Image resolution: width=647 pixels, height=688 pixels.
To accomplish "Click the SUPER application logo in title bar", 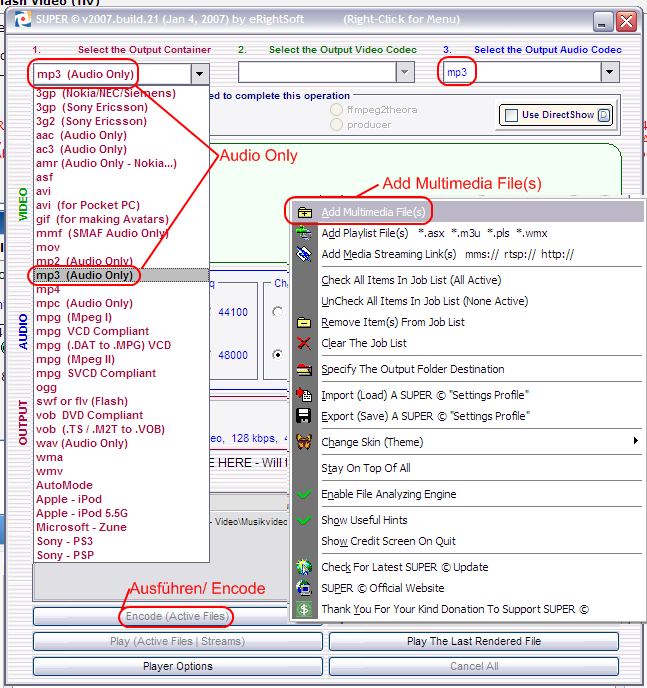I will (x=22, y=19).
